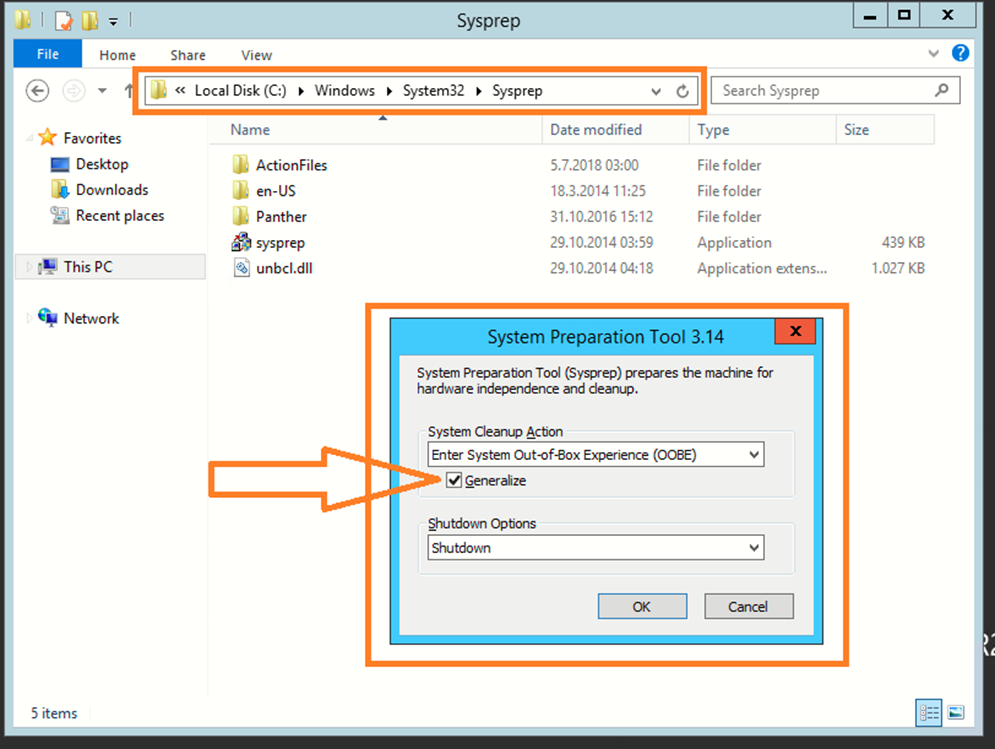995x749 pixels.
Task: Select Windows in the address path
Action: 345,91
